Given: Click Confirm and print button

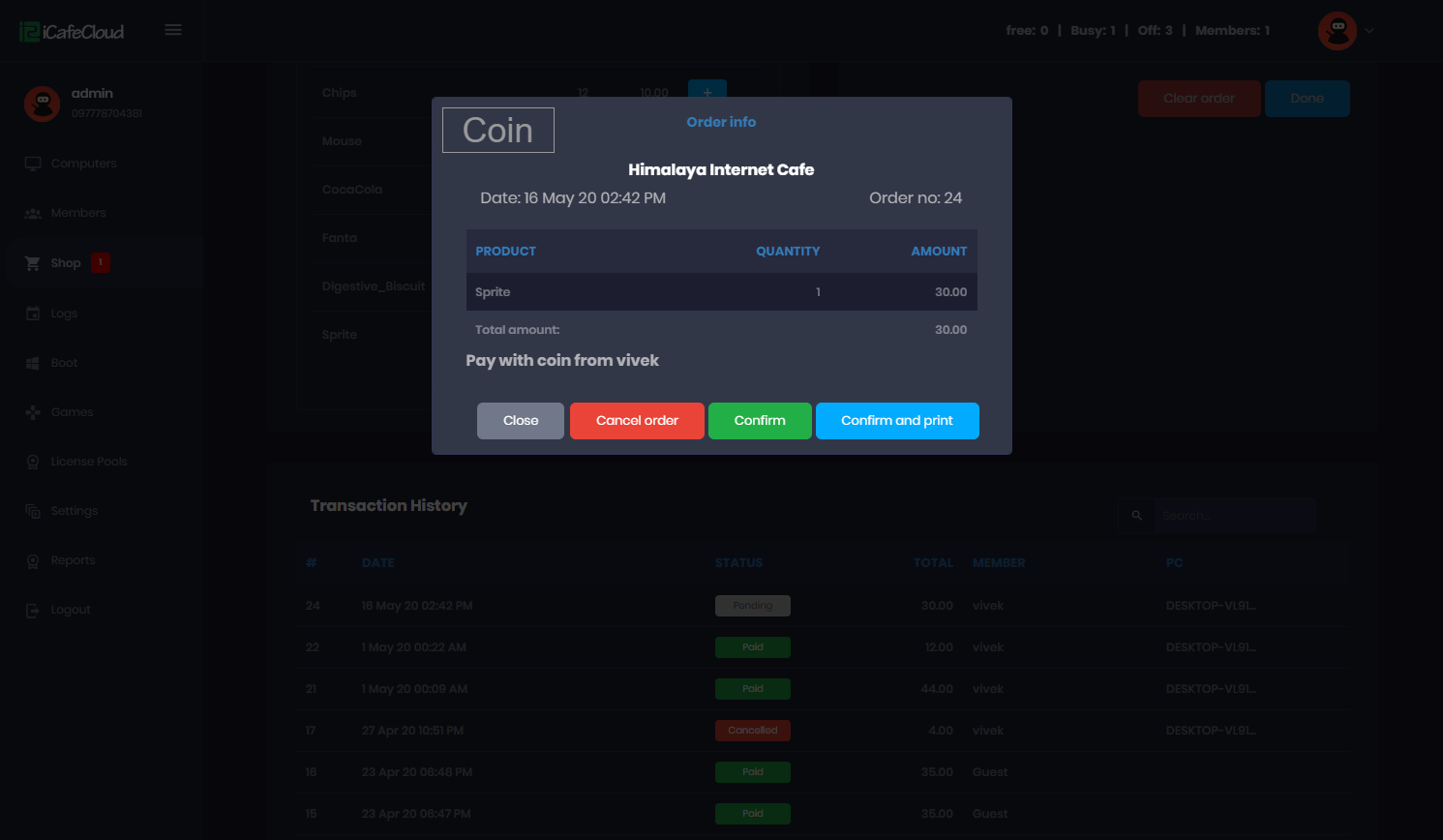Looking at the screenshot, I should pos(897,421).
